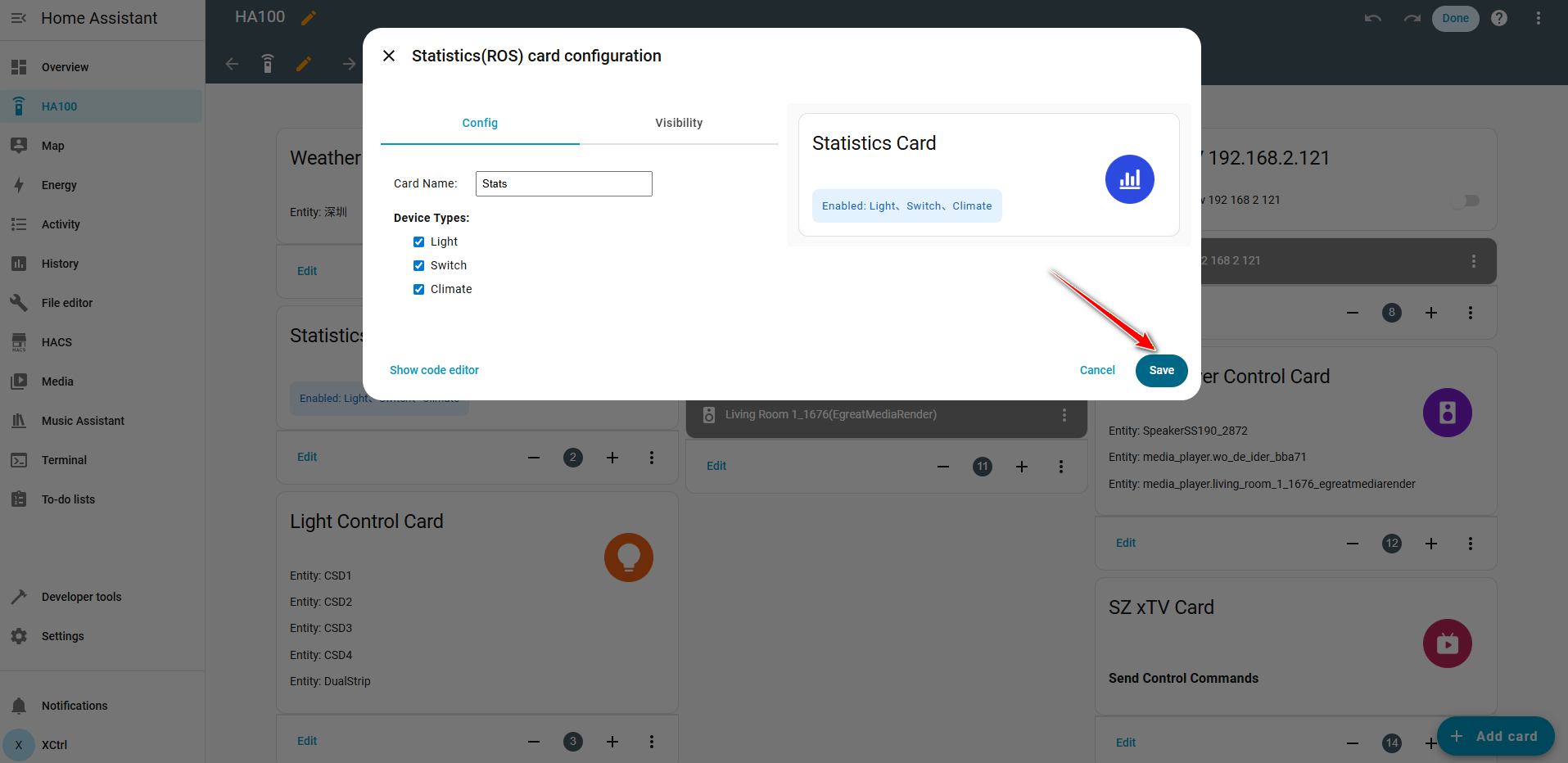Open the Energy dashboard in sidebar
This screenshot has height=763, width=1568.
[59, 185]
